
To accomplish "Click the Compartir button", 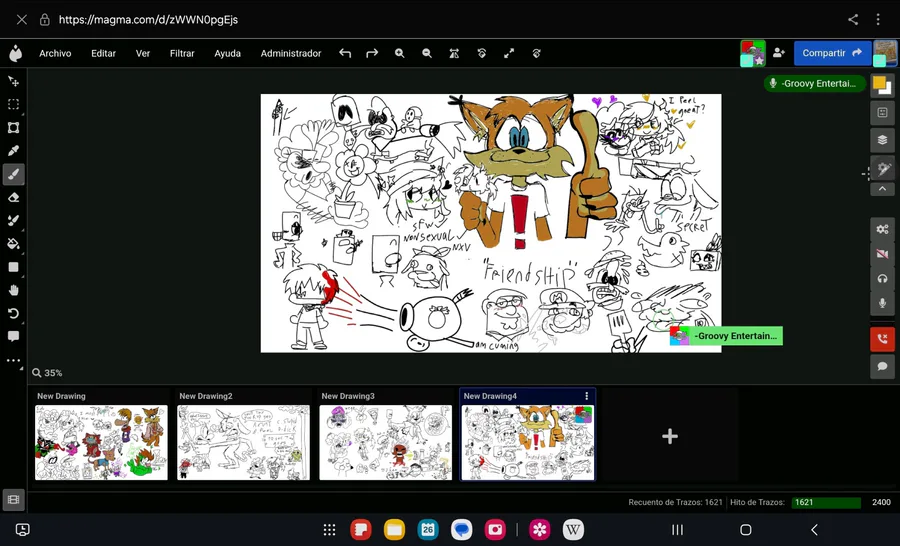I will [832, 53].
